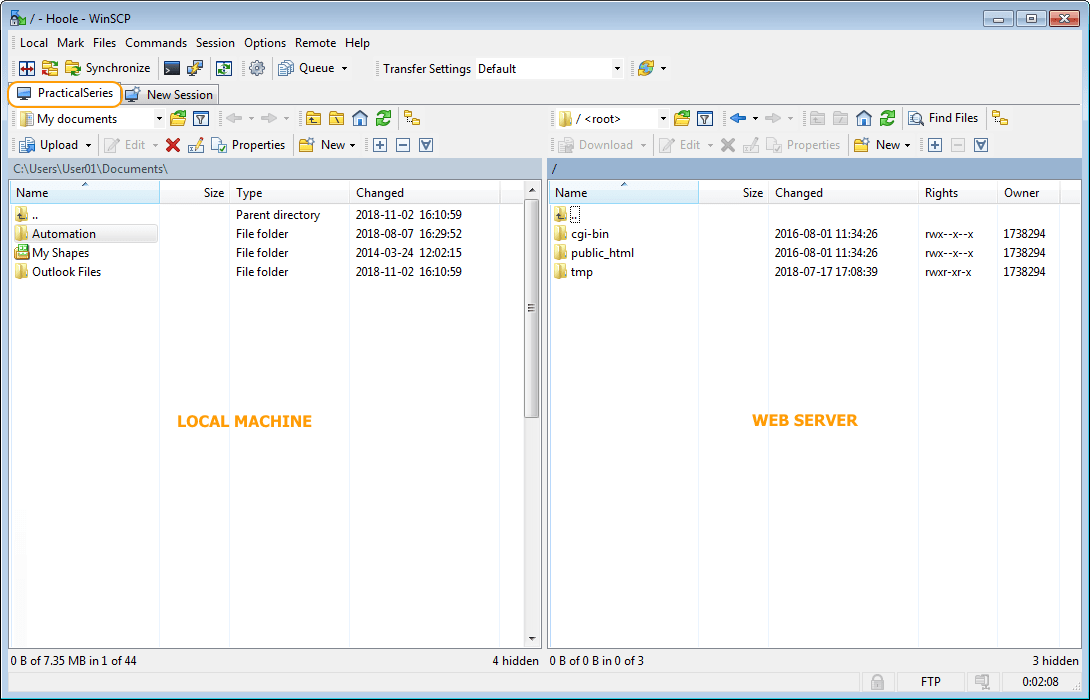This screenshot has height=700, width=1090.
Task: Click local home directory icon
Action: point(360,119)
